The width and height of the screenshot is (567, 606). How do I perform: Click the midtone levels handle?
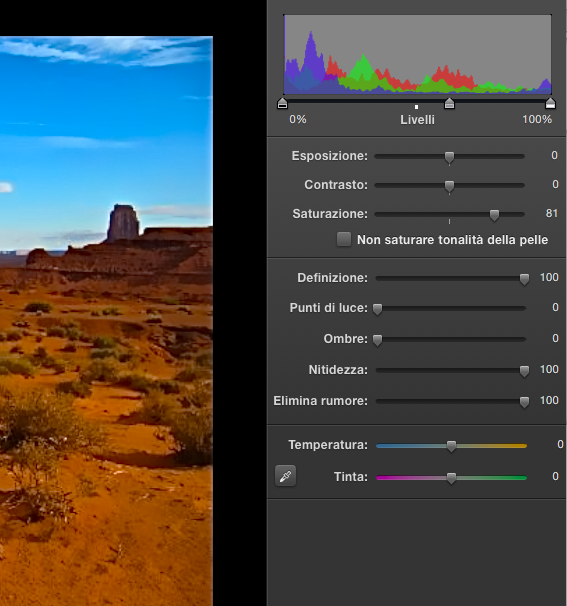449,103
